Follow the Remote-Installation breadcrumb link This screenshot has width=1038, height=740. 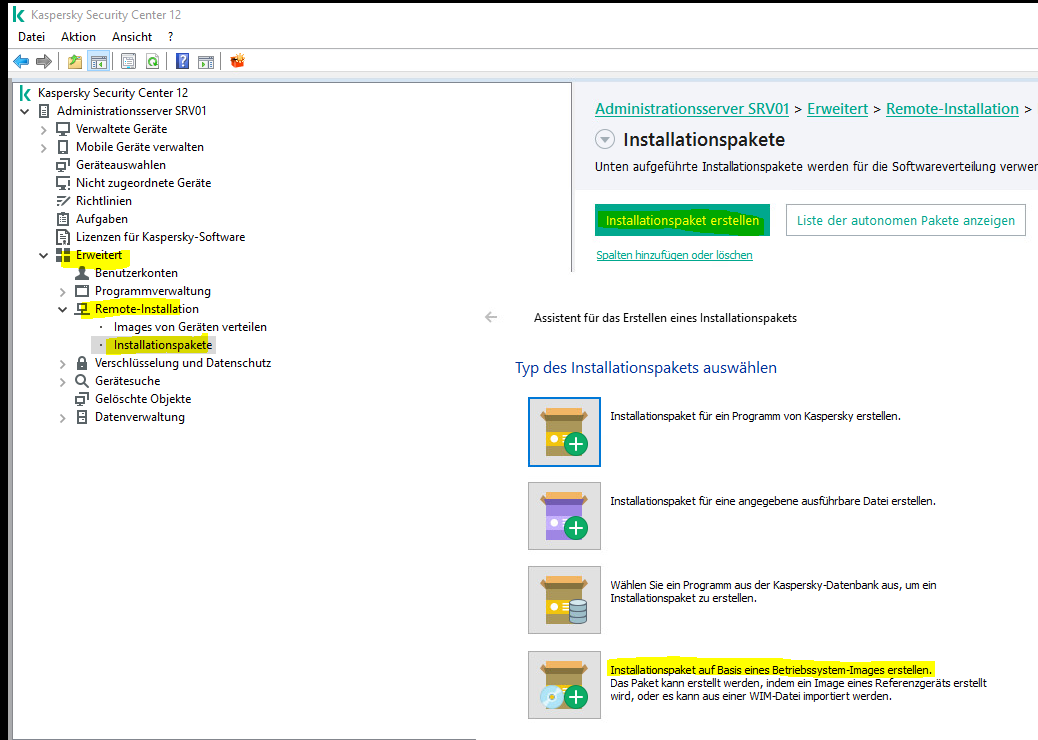click(952, 109)
